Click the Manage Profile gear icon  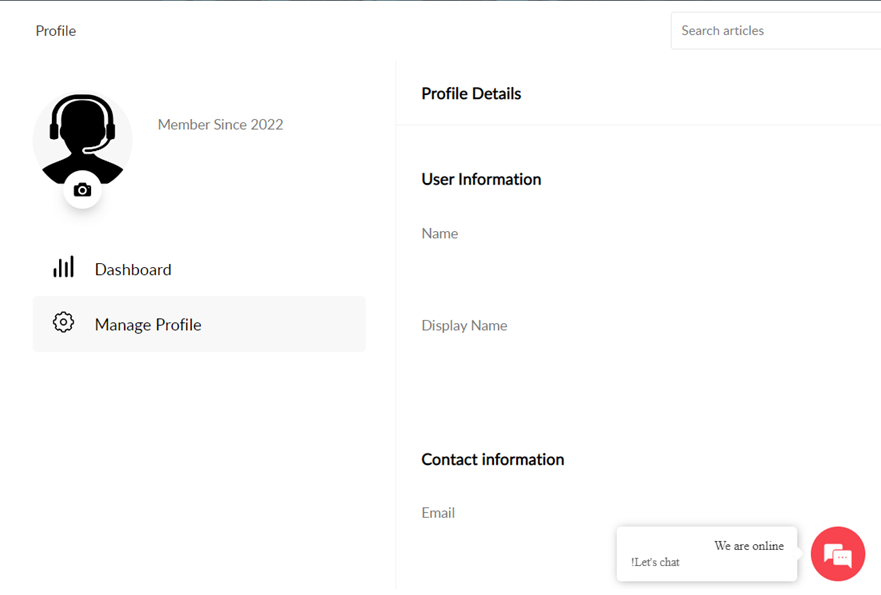(x=64, y=323)
